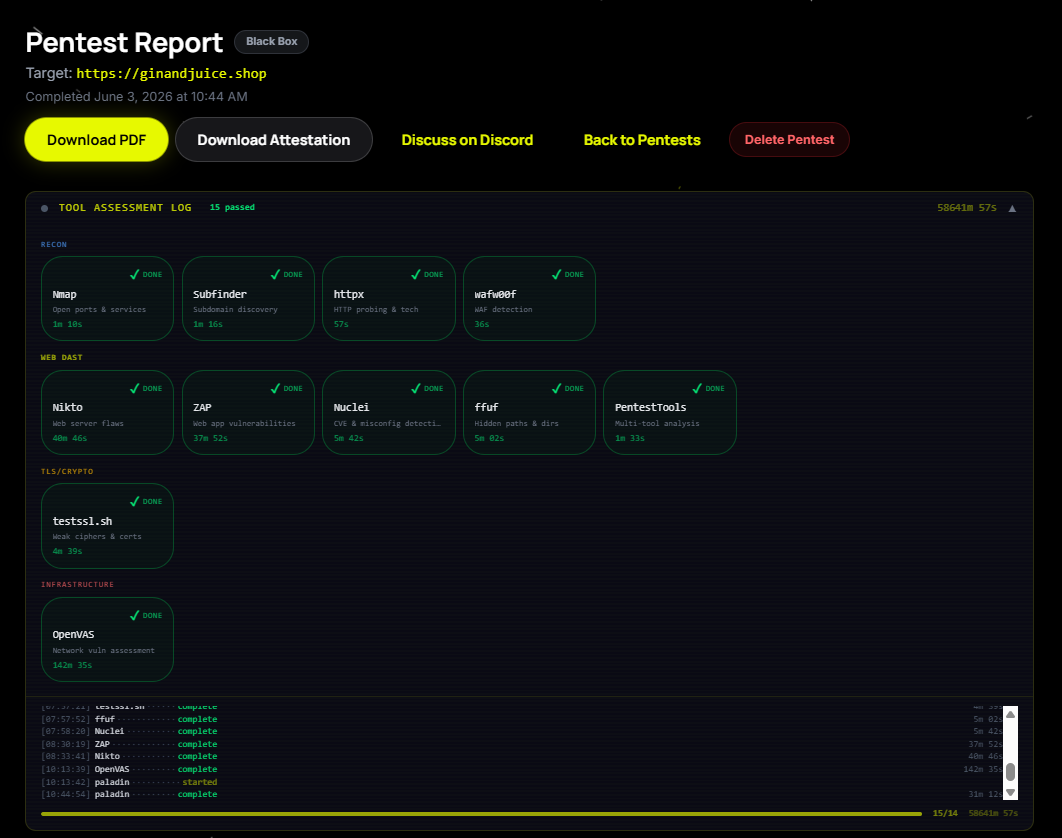
Task: Click the Black Box badge
Action: point(272,41)
